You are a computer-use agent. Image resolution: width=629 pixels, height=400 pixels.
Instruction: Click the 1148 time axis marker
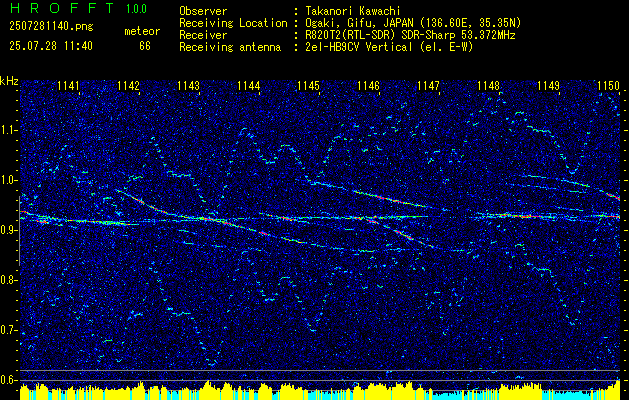[x=489, y=86]
